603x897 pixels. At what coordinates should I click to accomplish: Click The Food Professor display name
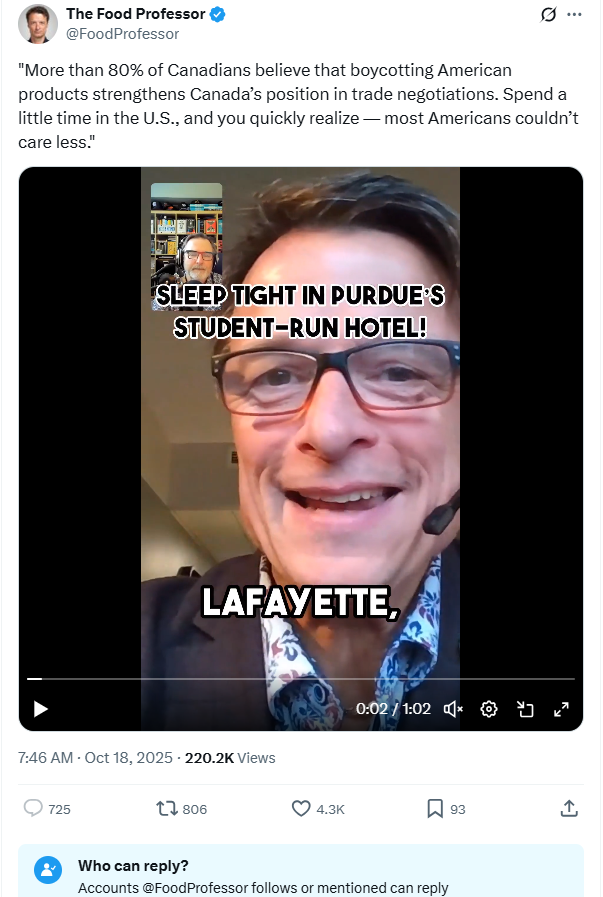pos(136,14)
